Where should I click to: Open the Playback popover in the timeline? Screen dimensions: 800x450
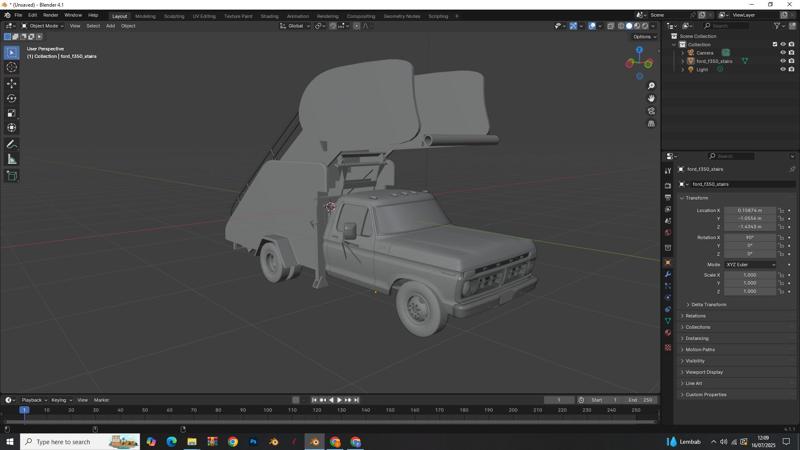[33, 400]
